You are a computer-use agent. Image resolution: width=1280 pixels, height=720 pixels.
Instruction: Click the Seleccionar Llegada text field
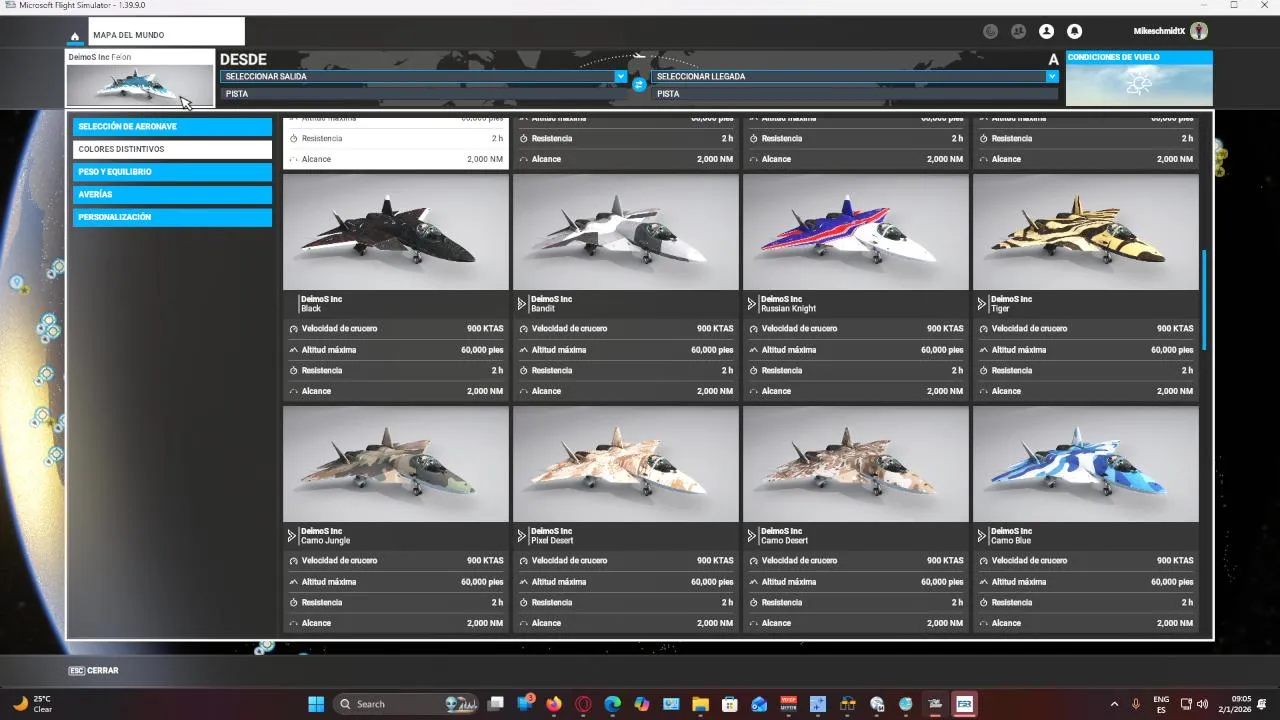tap(849, 76)
